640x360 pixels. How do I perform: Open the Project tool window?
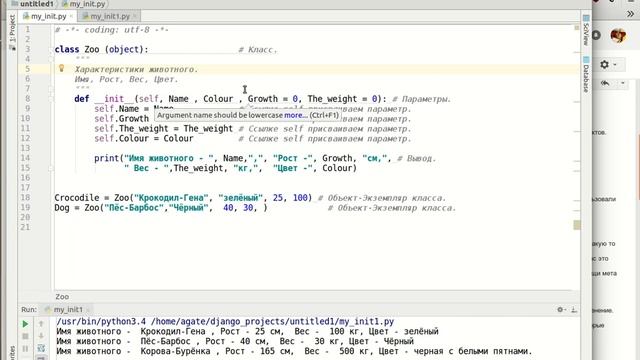12,28
